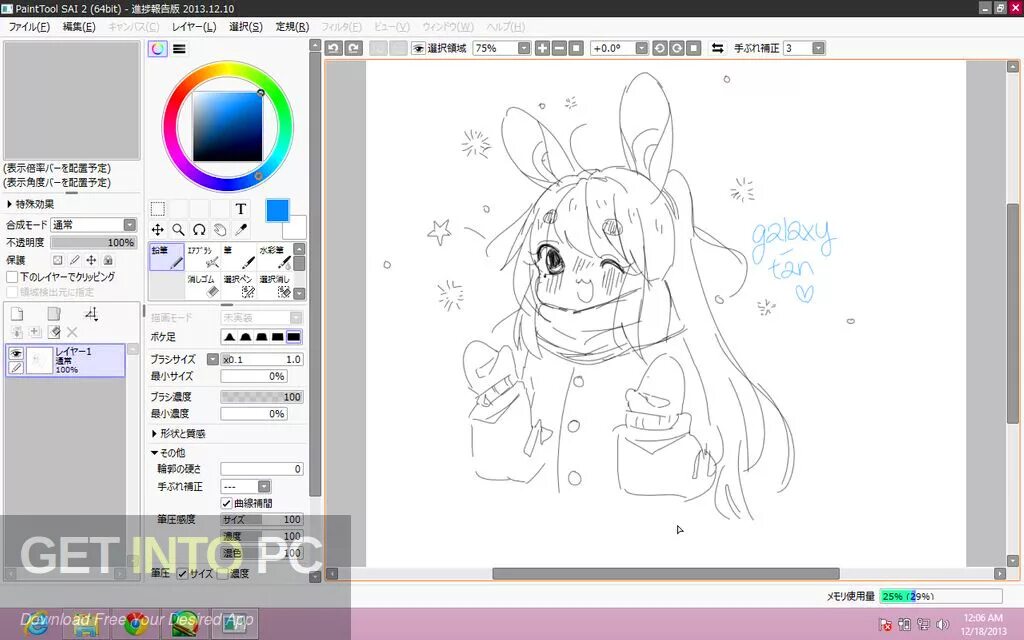This screenshot has height=640, width=1024.
Task: Click the 輪郭の硬さ value field
Action: 261,469
